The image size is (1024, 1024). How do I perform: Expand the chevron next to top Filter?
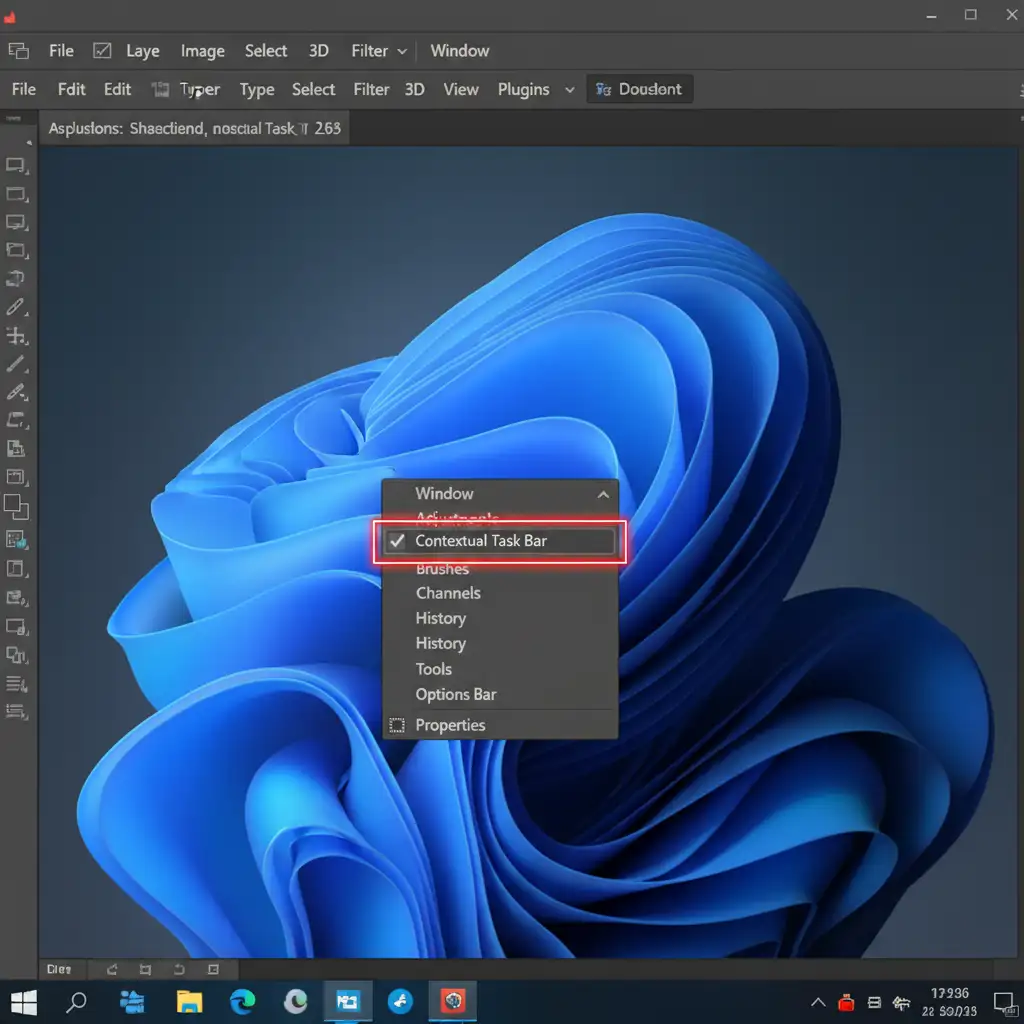tap(402, 51)
